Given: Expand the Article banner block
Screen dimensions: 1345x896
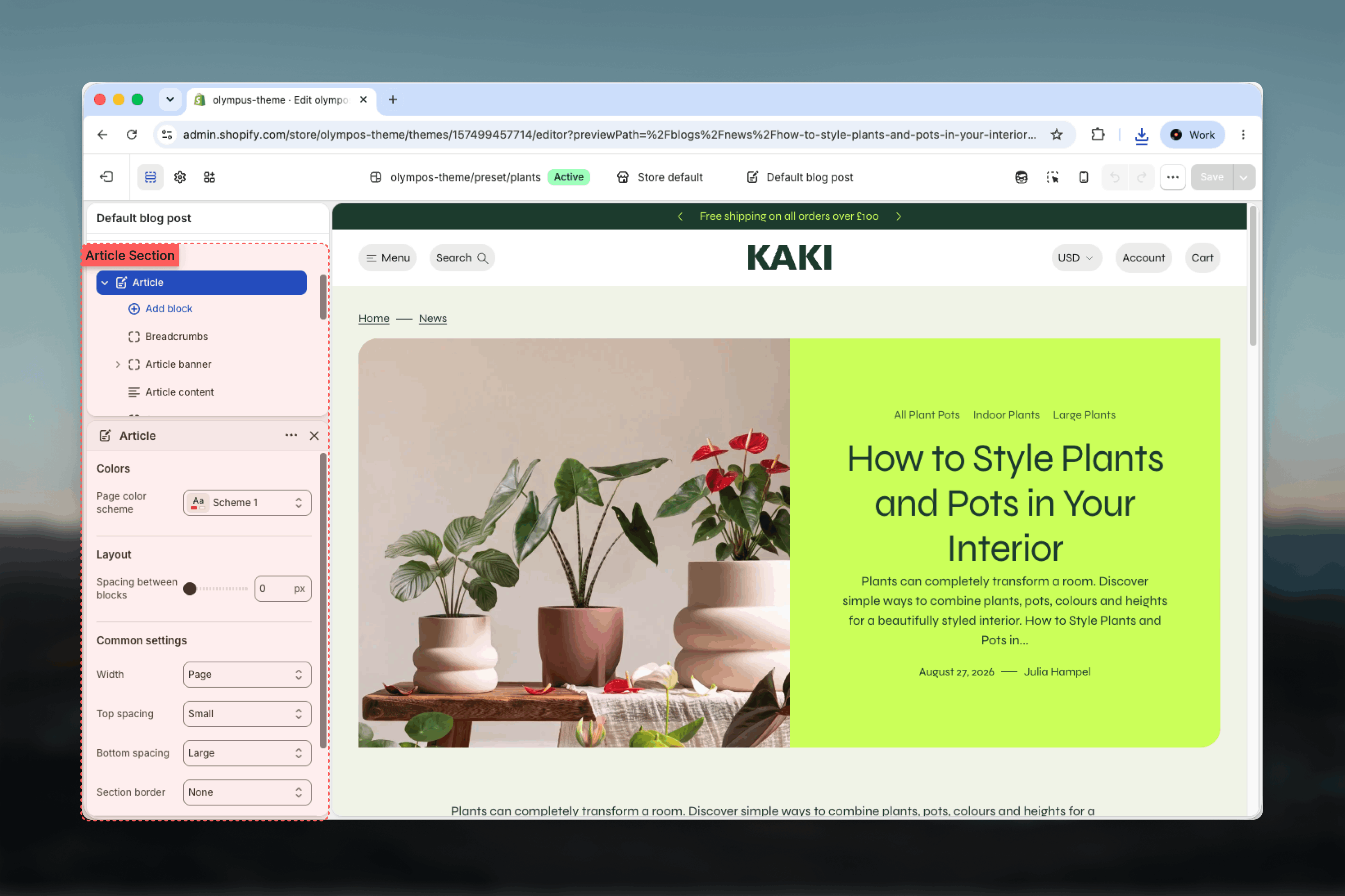Looking at the screenshot, I should coord(118,364).
